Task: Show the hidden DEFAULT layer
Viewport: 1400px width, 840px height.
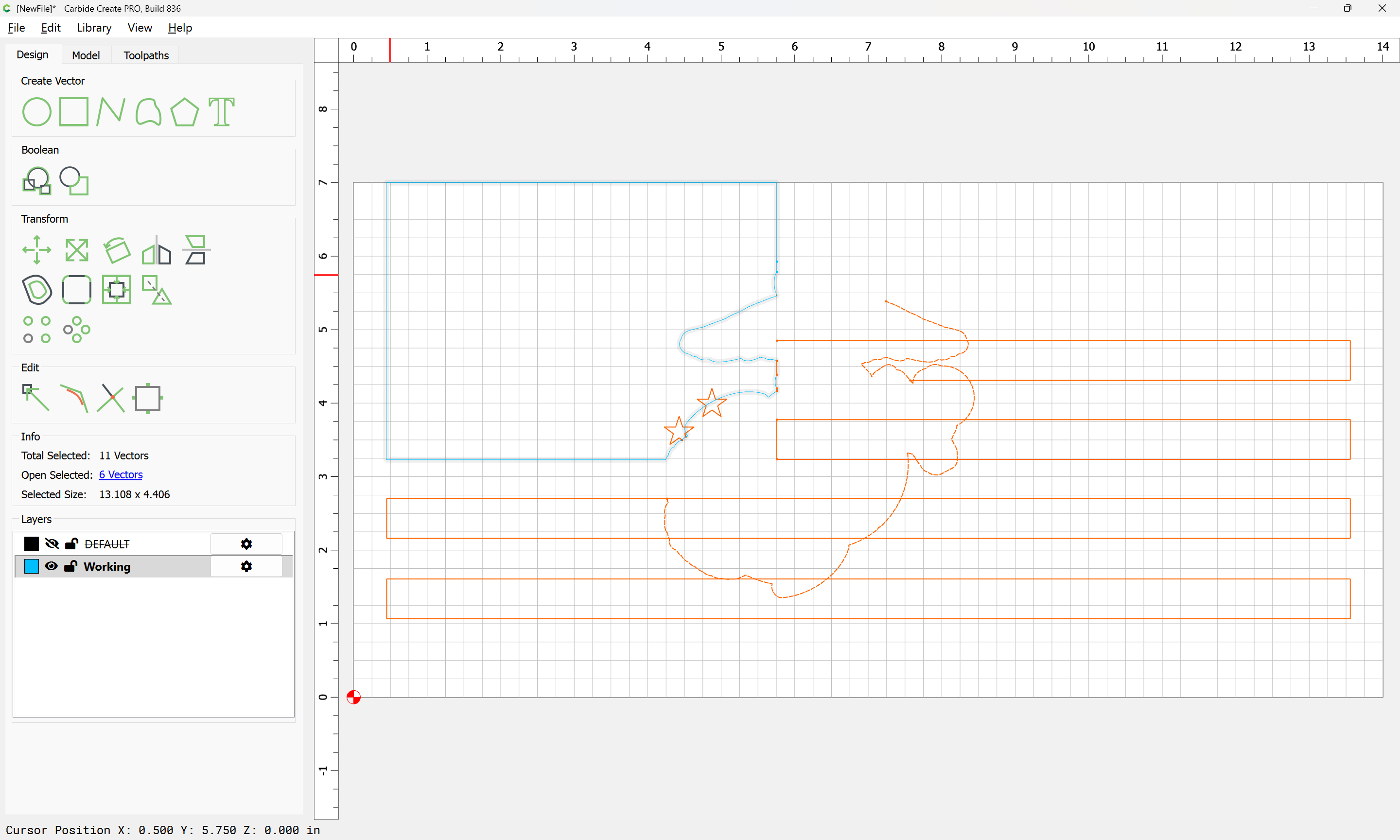Action: (x=52, y=544)
